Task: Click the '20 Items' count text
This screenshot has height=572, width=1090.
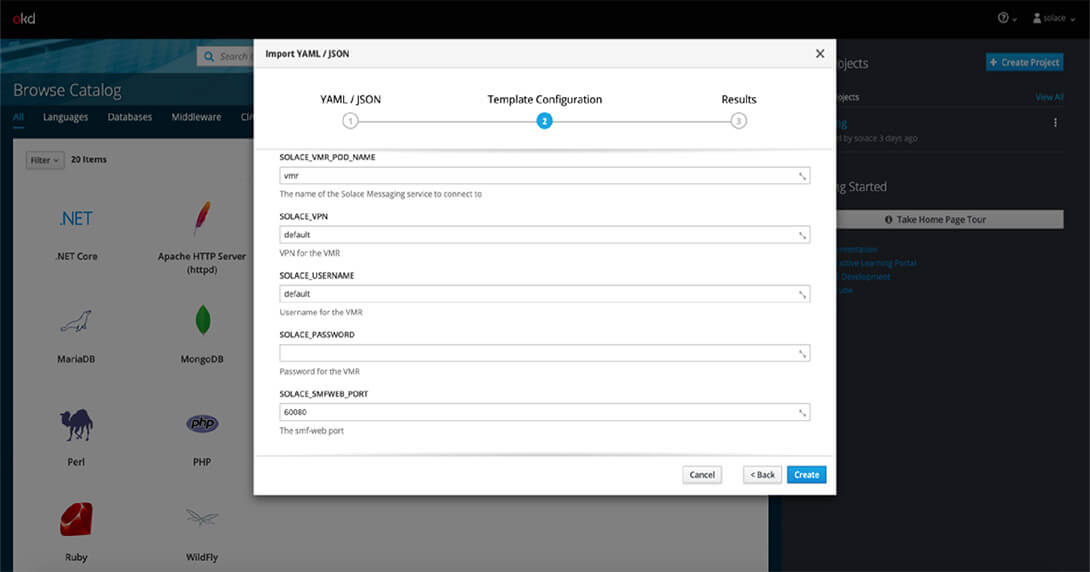Action: pyautogui.click(x=89, y=159)
